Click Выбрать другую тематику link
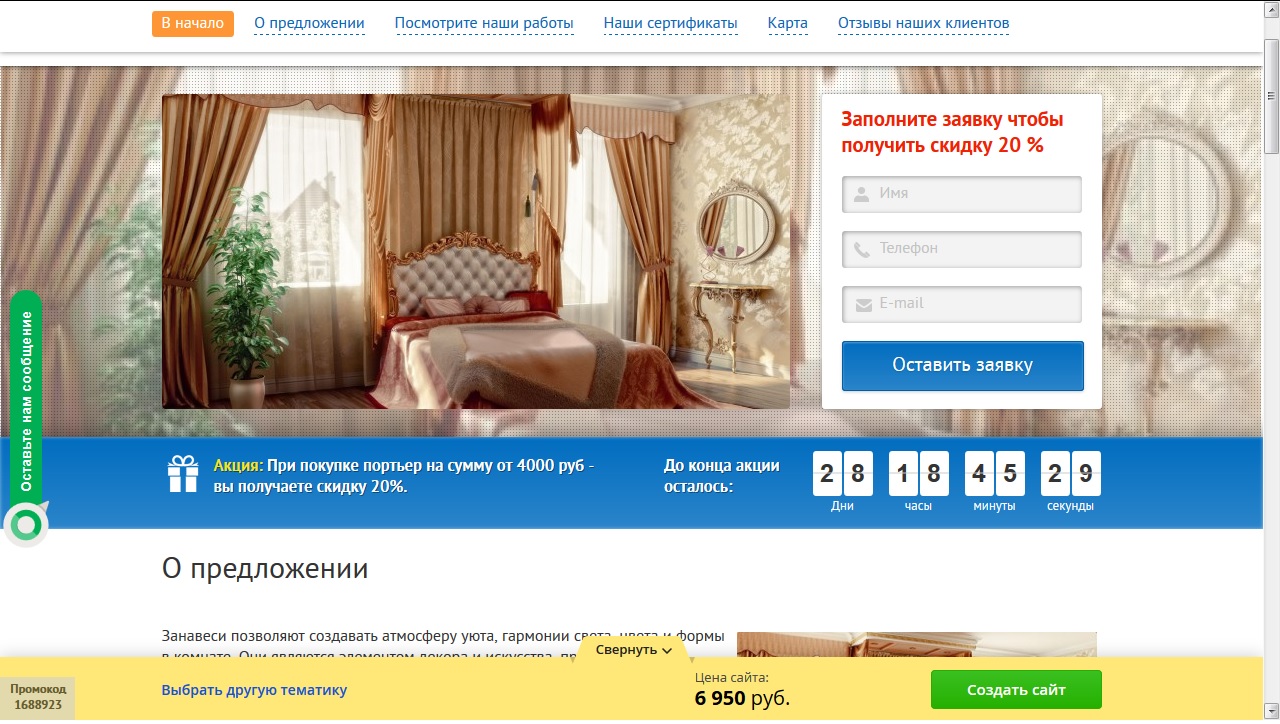This screenshot has height=724, width=1280. [254, 690]
